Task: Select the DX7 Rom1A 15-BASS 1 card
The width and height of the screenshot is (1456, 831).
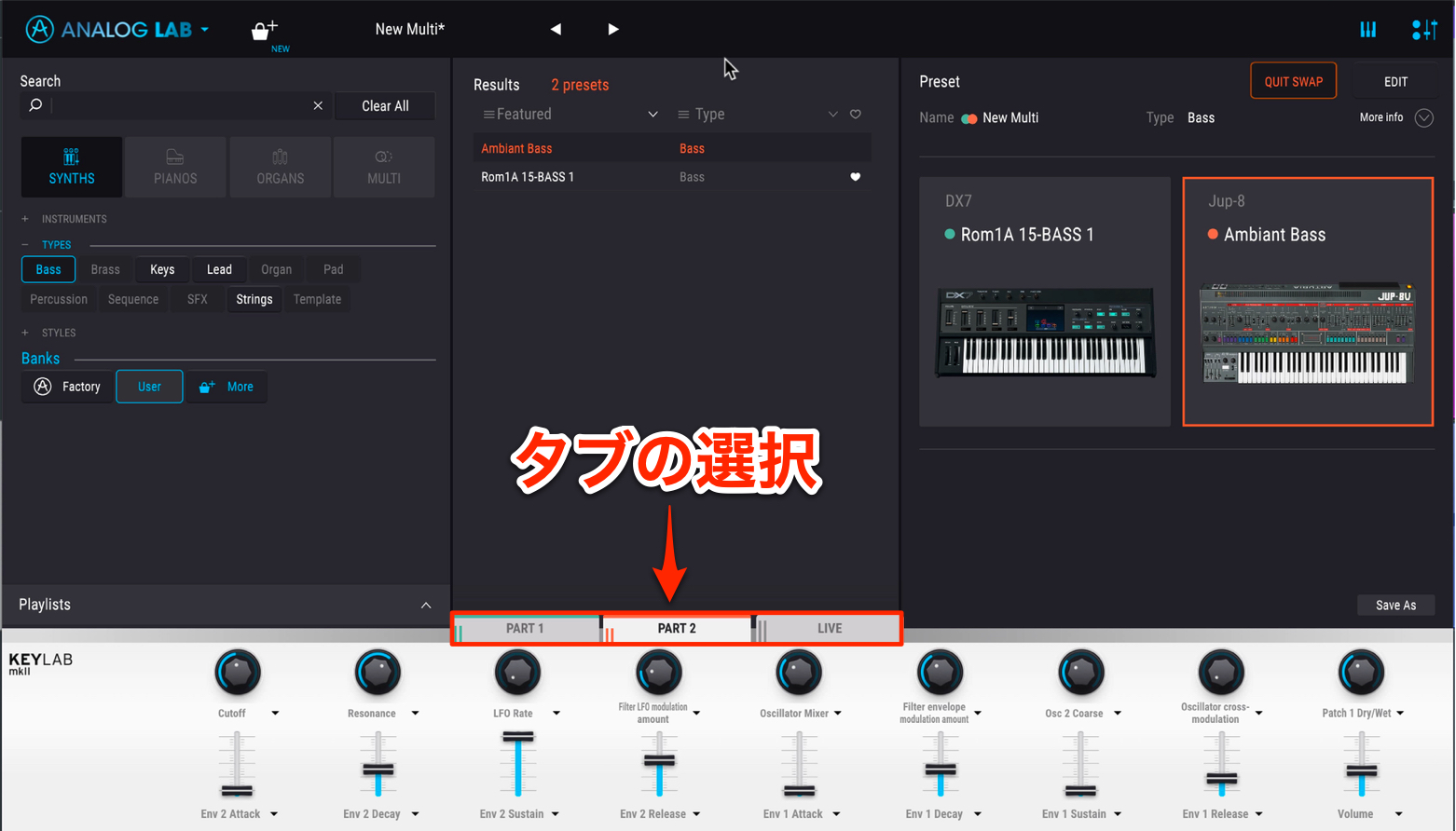Action: pyautogui.click(x=1045, y=302)
